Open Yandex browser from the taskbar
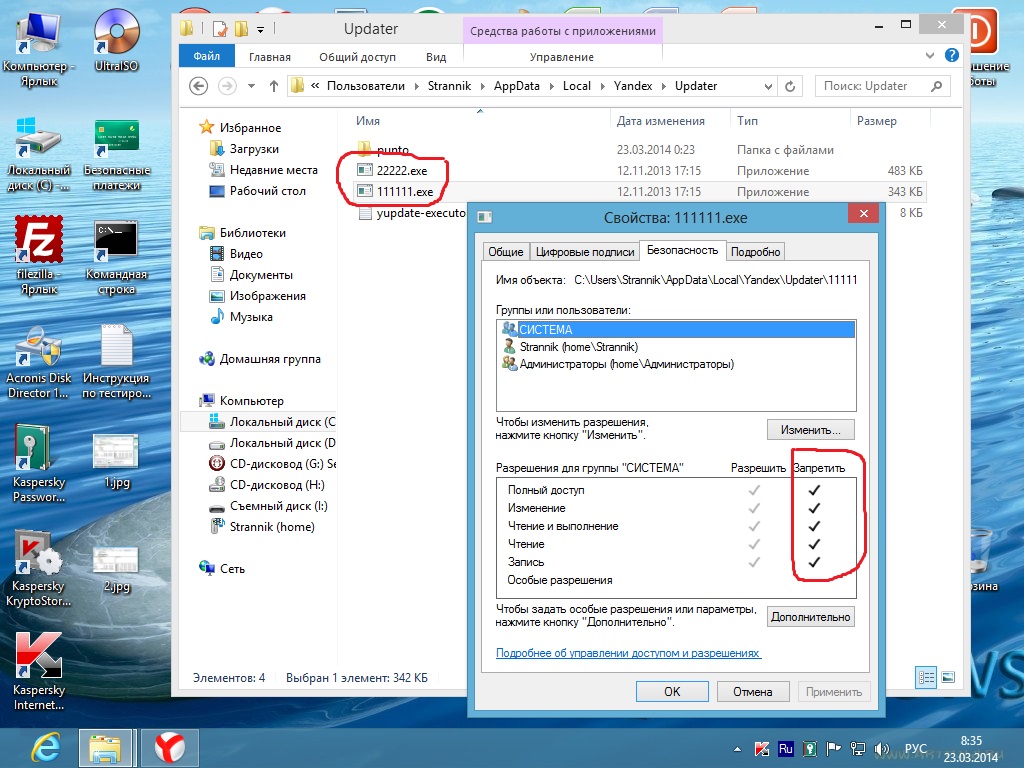Screen dimensions: 1024x768 (169, 746)
